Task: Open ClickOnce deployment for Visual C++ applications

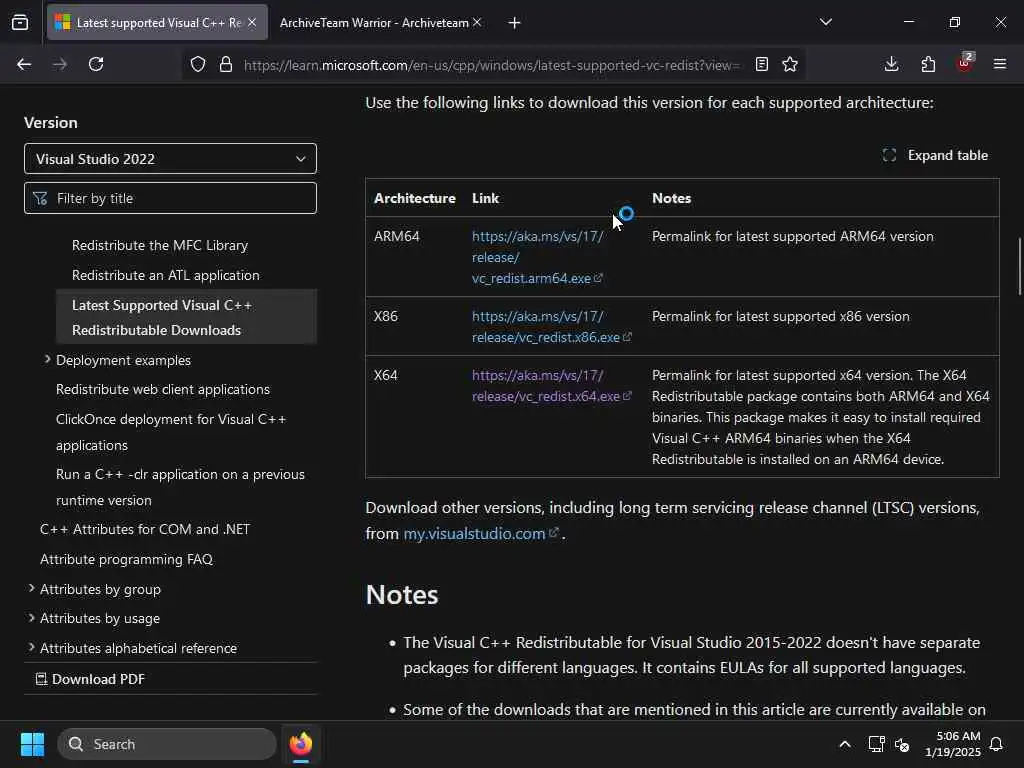Action: (x=171, y=432)
